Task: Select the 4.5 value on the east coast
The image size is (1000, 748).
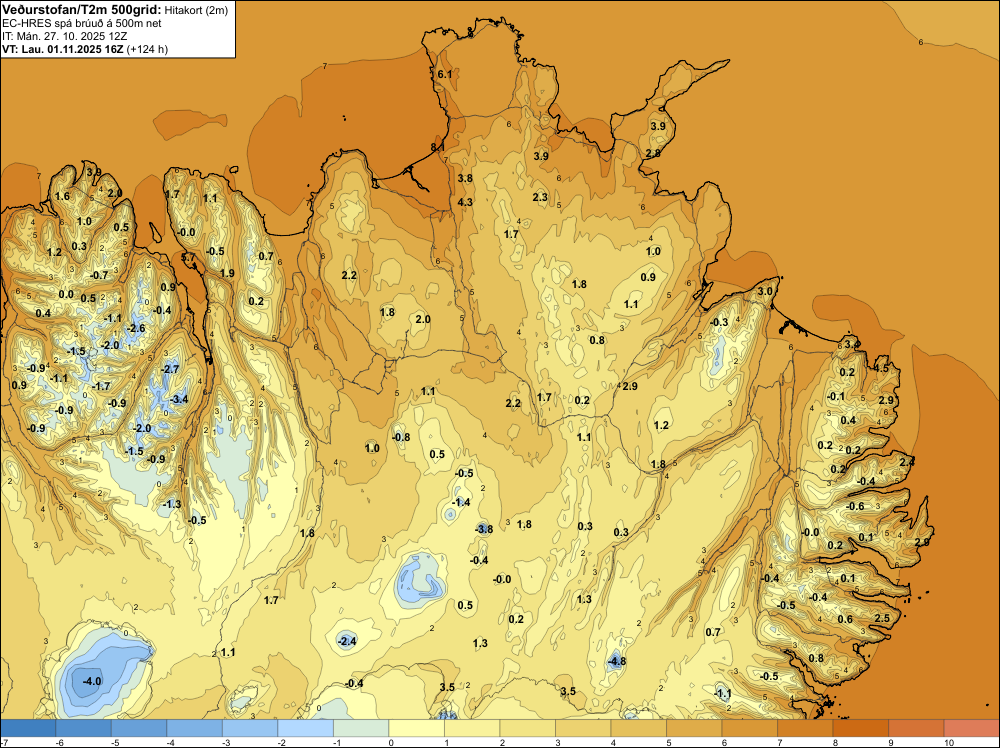Action: pyautogui.click(x=881, y=368)
